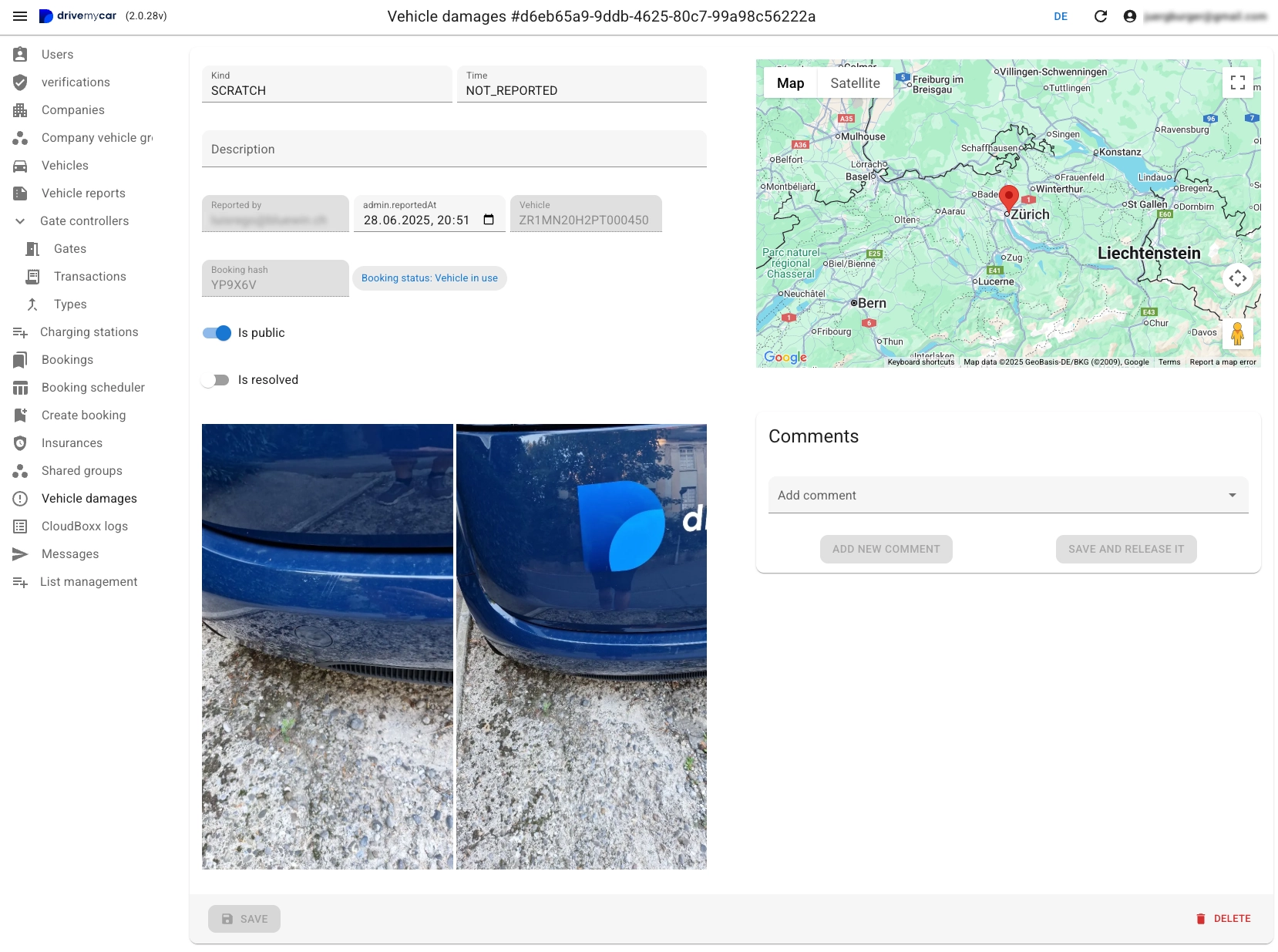The image size is (1278, 952).
Task: Open the Kind SCRATCH selector
Action: 327,84
